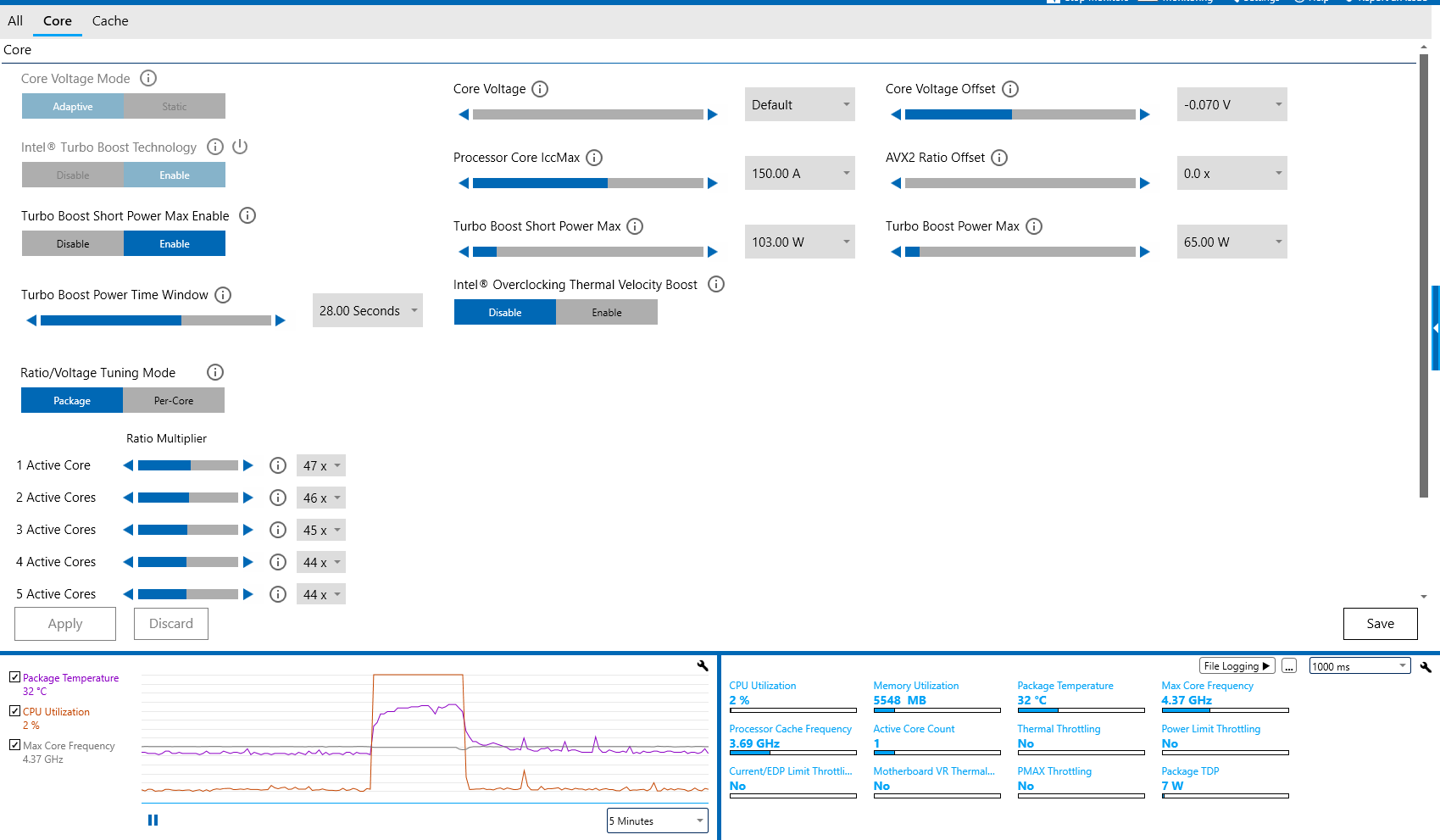The height and width of the screenshot is (840, 1440).
Task: Open 1000 ms polling interval combo box
Action: point(1360,666)
